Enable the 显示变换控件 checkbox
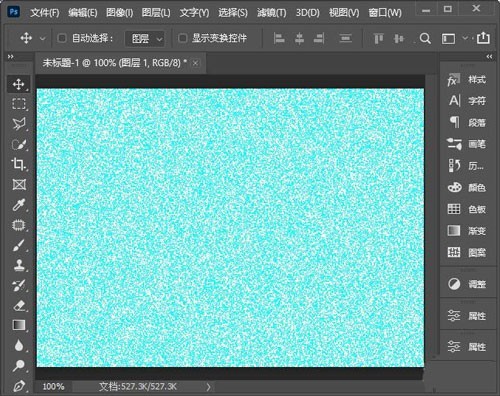The width and height of the screenshot is (500, 396). pos(182,38)
